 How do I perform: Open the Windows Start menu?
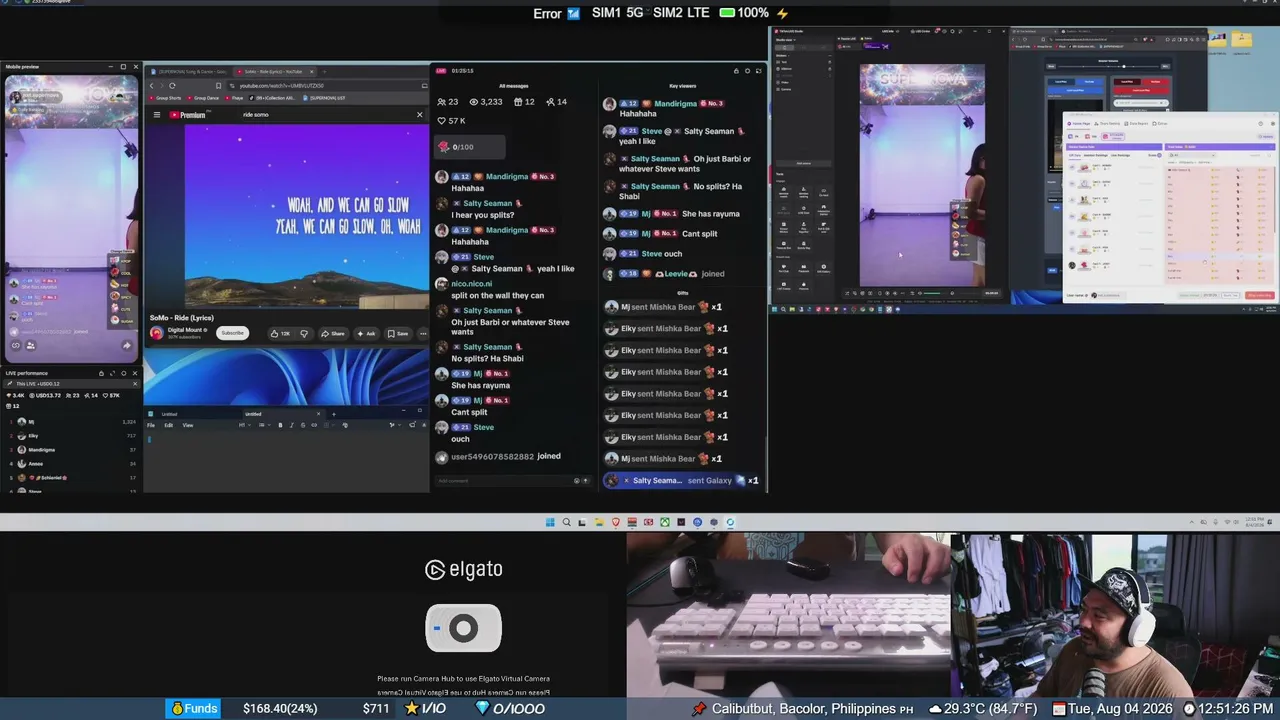[550, 522]
